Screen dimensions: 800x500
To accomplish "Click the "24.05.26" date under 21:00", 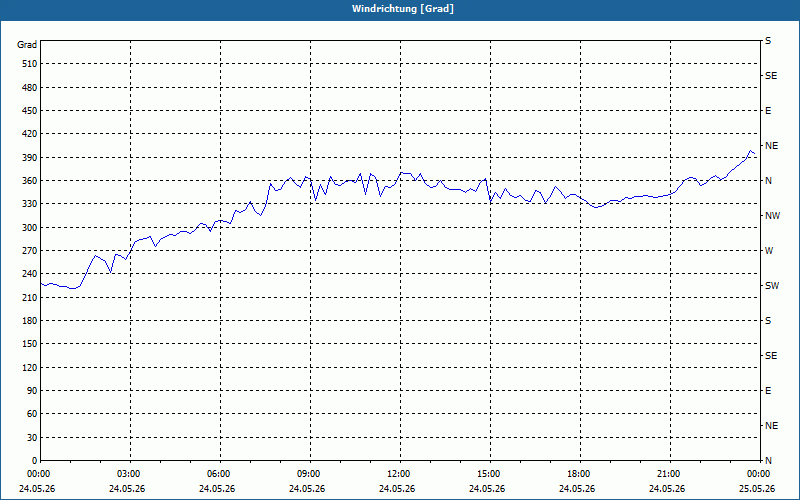I will (x=667, y=489).
